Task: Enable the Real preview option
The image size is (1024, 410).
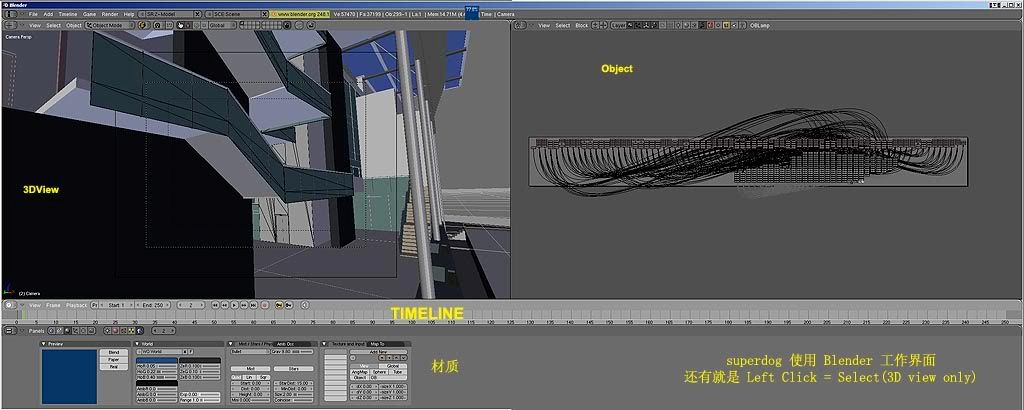Action: [113, 367]
